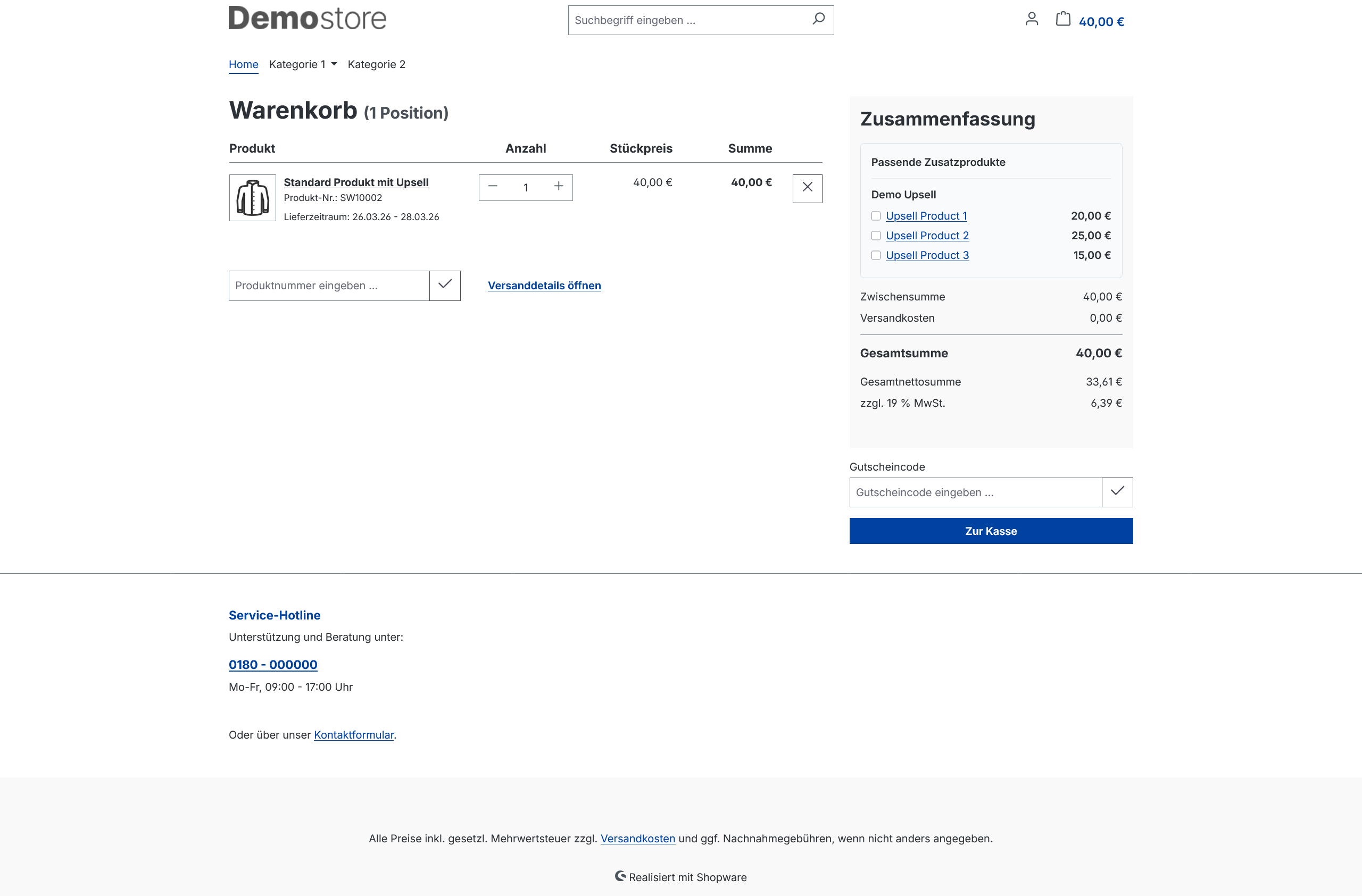
Task: Focus the Gutscheincode eingeben field
Action: click(975, 492)
